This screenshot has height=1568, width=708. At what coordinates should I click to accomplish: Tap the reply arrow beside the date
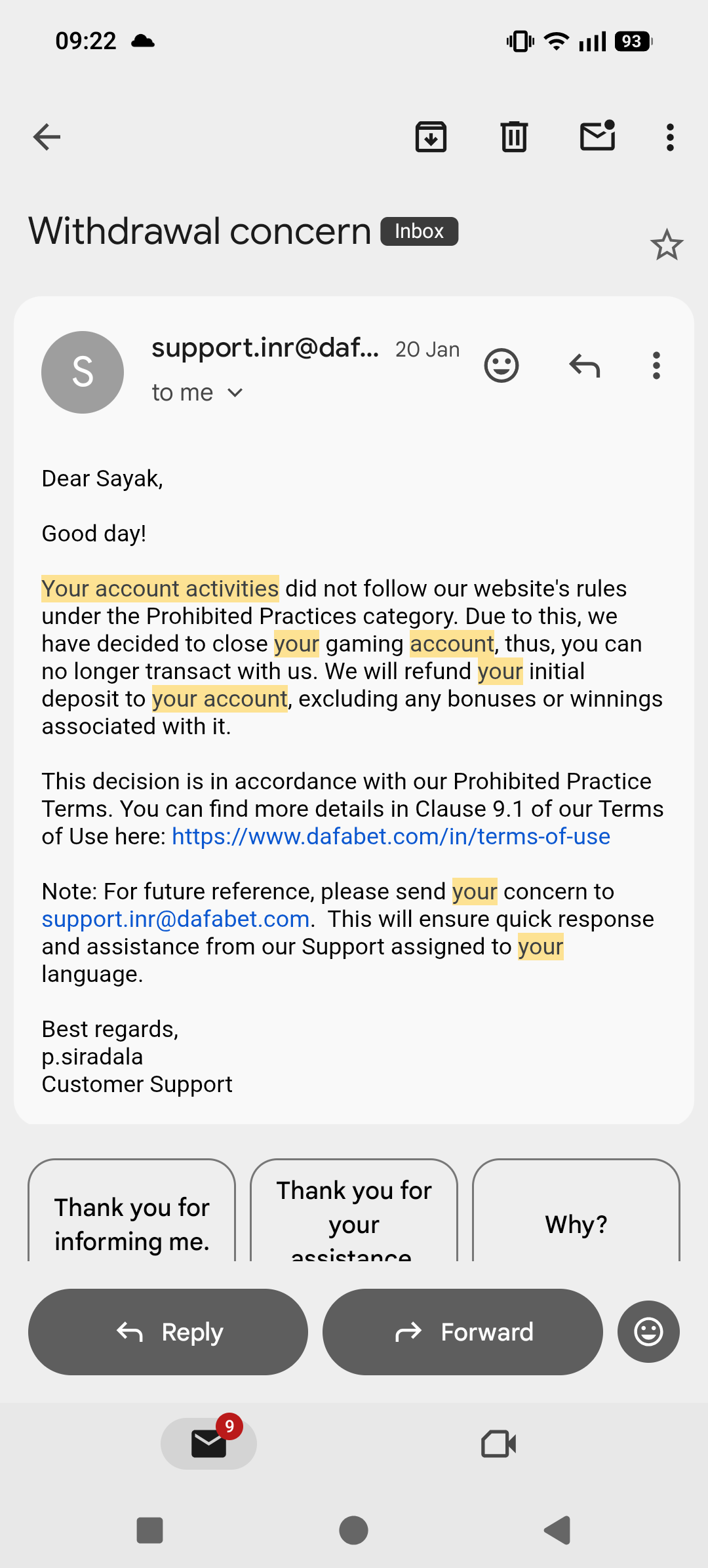(x=585, y=365)
